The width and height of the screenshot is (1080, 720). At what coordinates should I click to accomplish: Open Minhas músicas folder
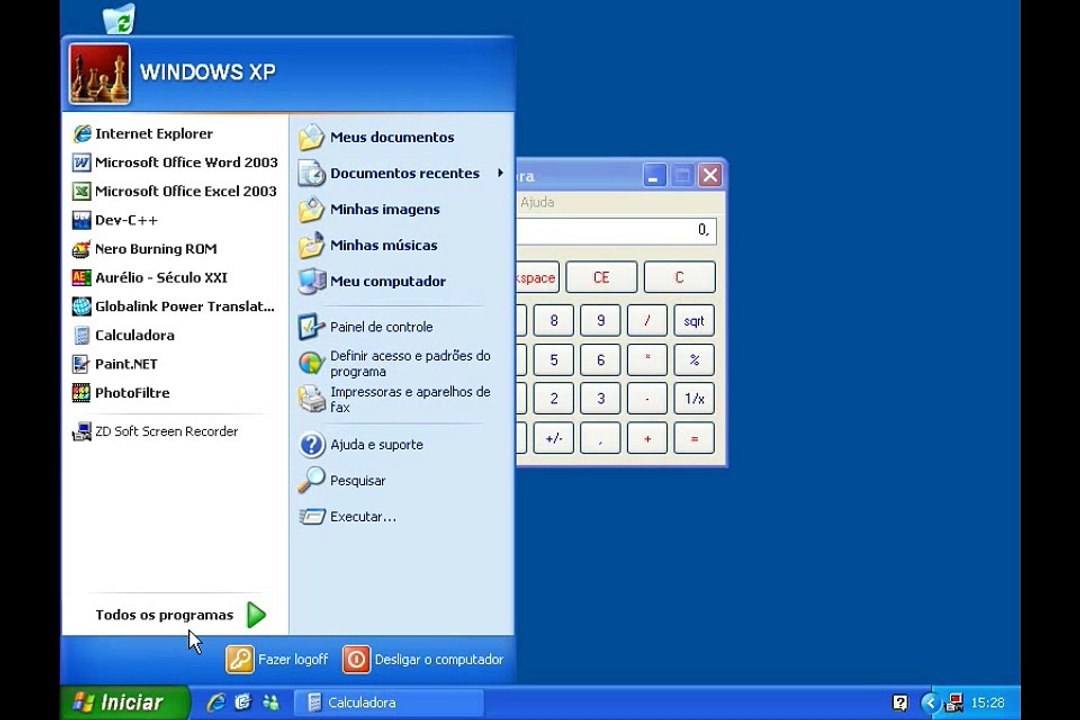tap(368, 245)
